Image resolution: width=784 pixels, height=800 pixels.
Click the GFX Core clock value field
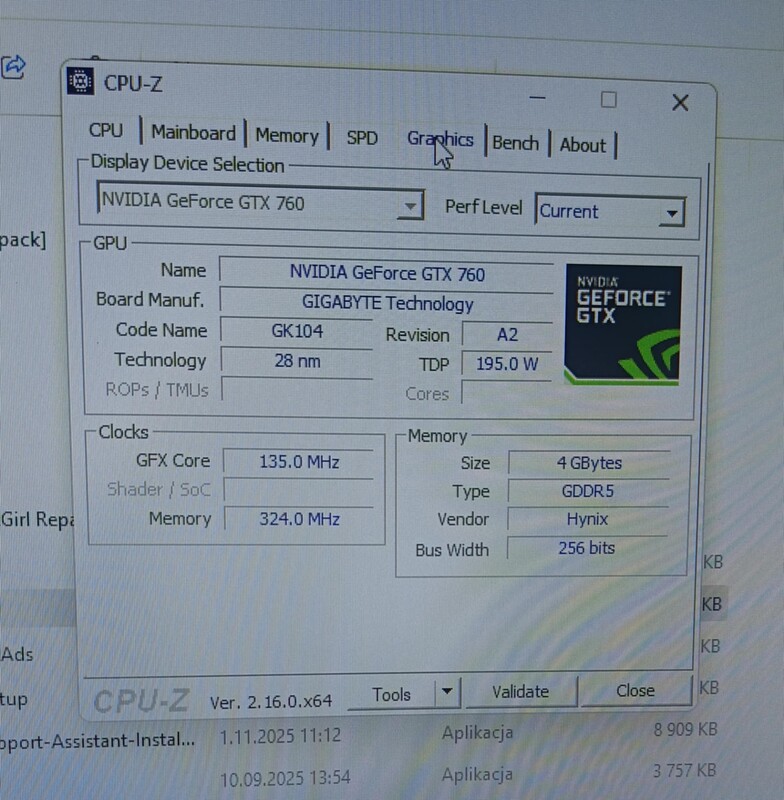[298, 461]
